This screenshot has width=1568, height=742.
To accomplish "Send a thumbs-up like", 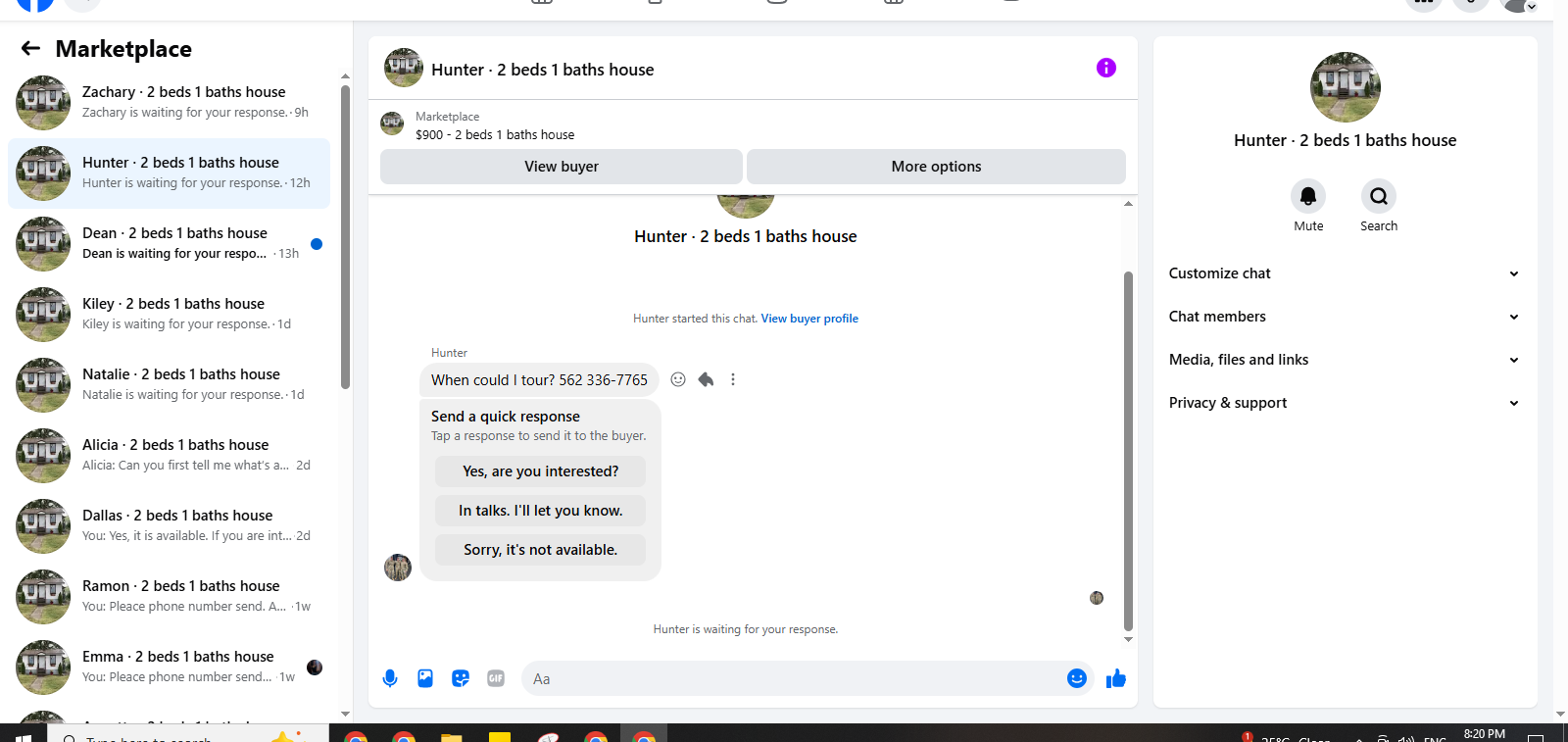I will pos(1115,678).
